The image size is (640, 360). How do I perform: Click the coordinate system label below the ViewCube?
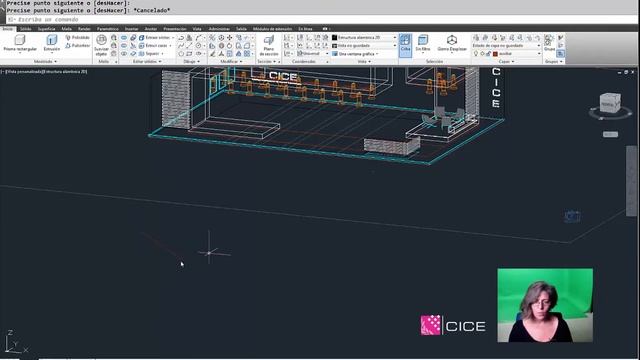click(610, 134)
